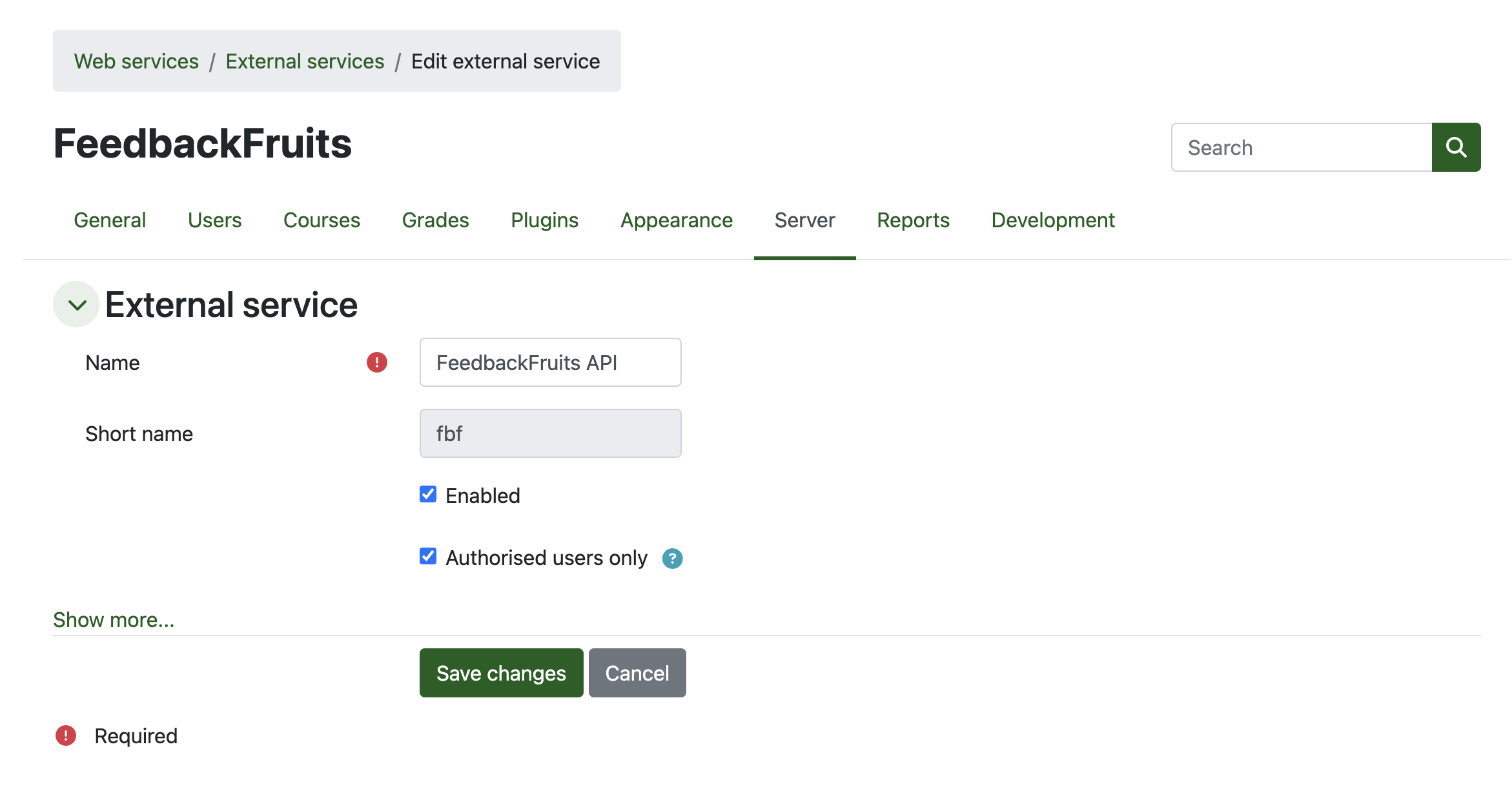Click the Edit external service breadcrumb text
Viewport: 1512px width, 802px height.
coord(506,61)
